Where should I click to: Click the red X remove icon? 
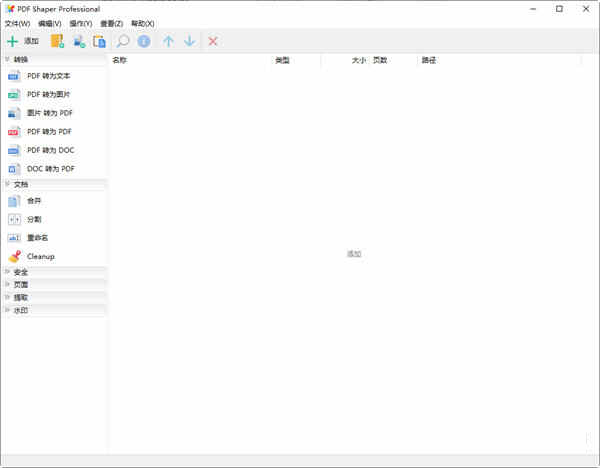pyautogui.click(x=213, y=41)
